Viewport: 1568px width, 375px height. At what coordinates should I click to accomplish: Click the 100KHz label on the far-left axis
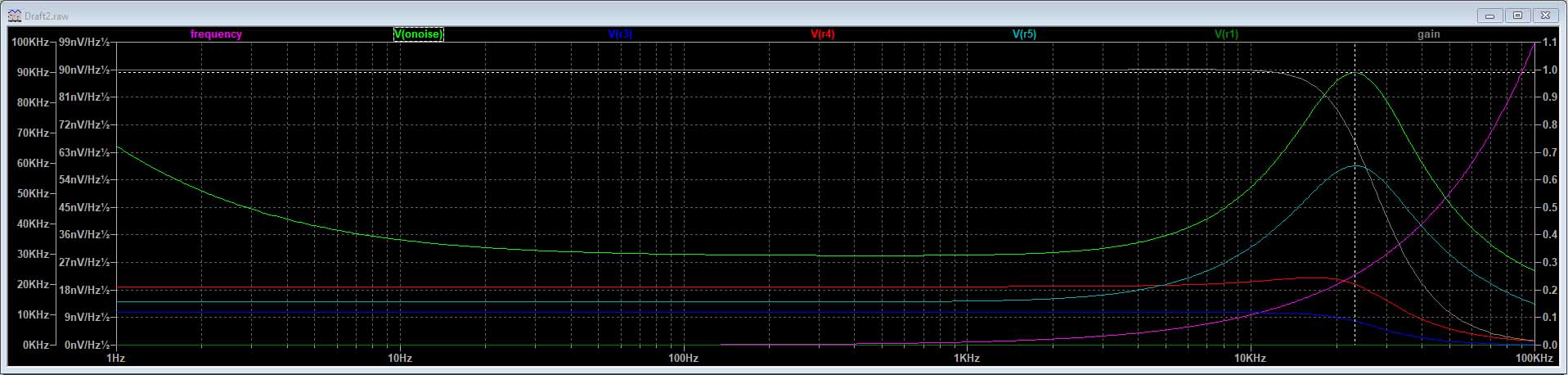point(29,42)
